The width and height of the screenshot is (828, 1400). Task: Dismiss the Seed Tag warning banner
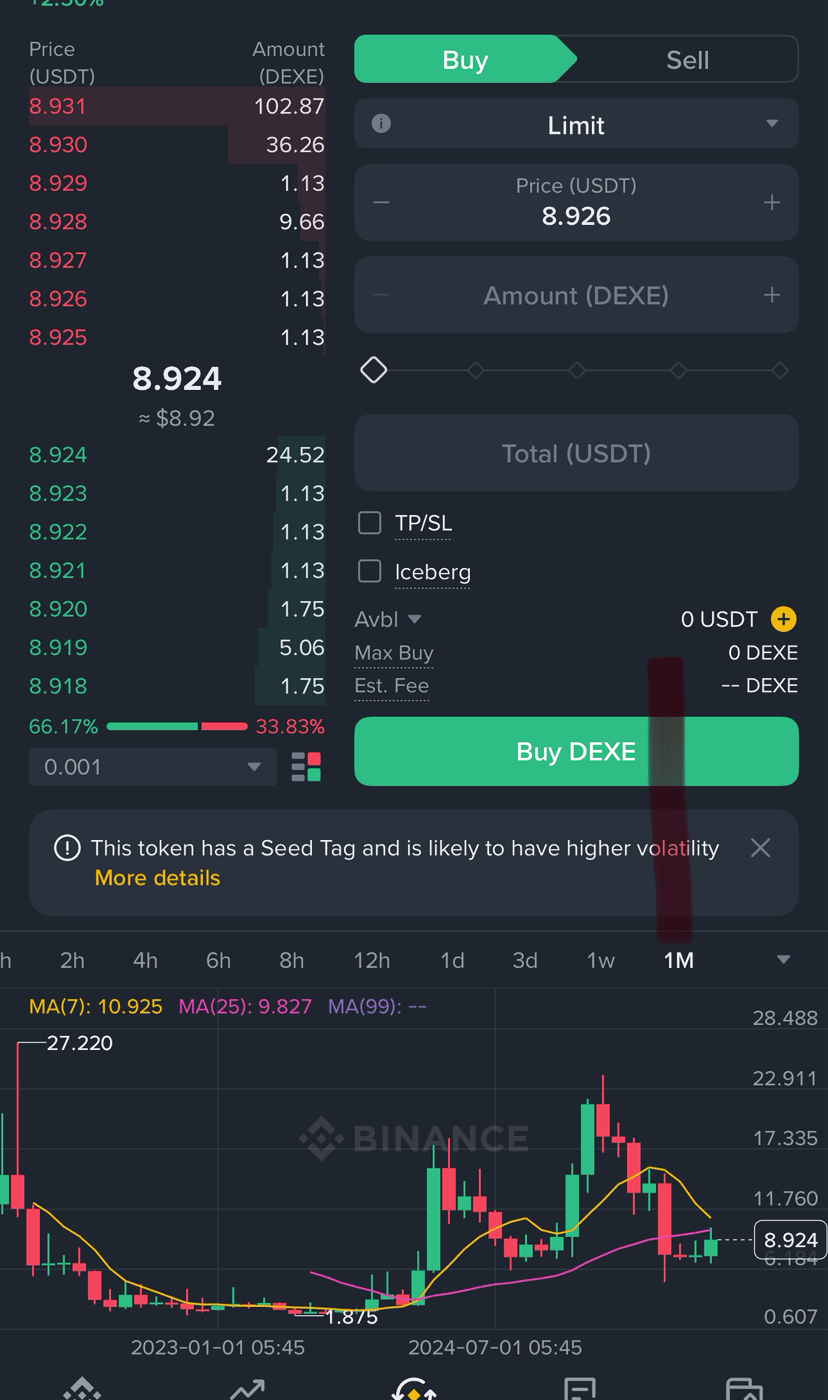760,848
